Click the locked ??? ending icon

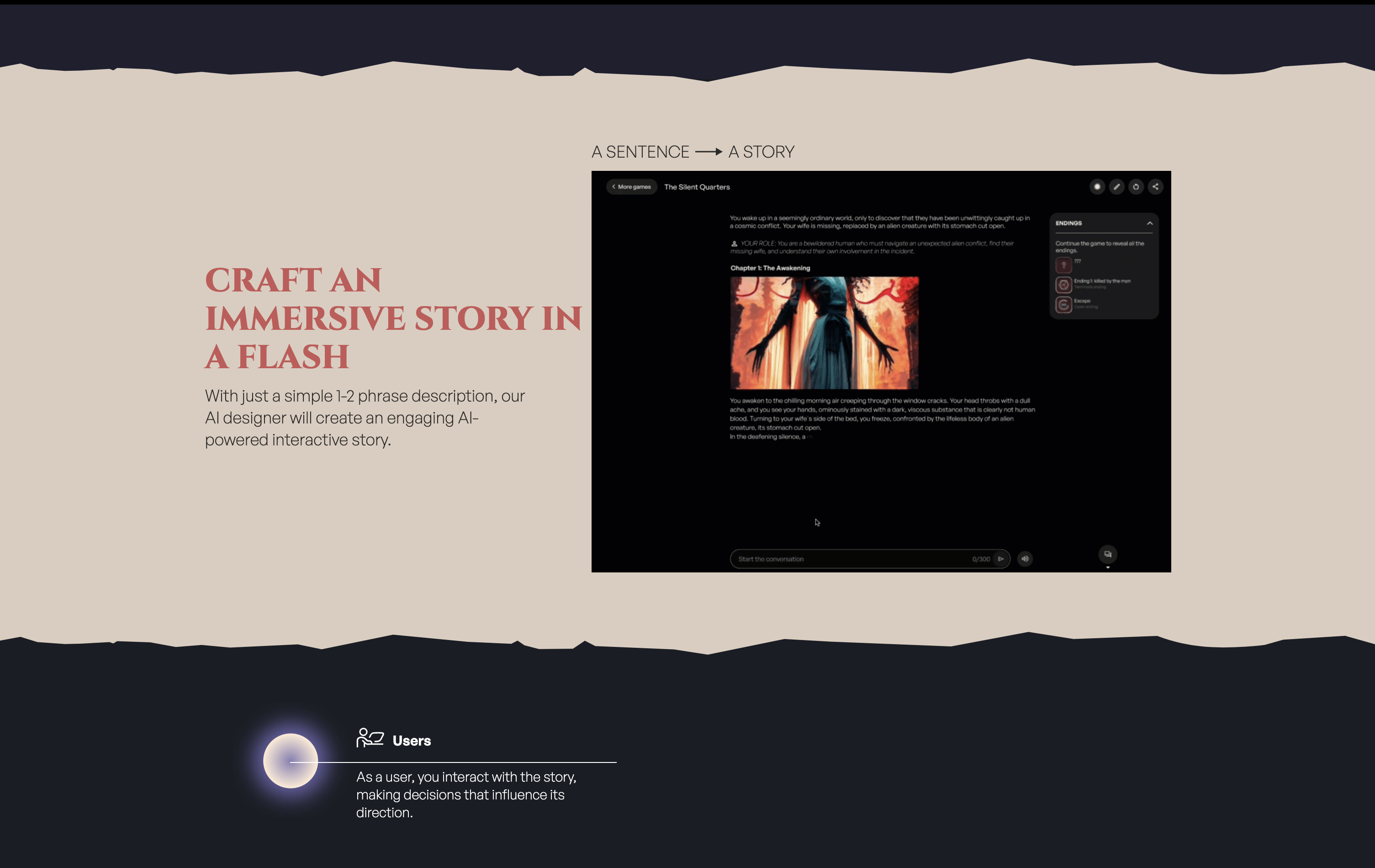point(1063,265)
